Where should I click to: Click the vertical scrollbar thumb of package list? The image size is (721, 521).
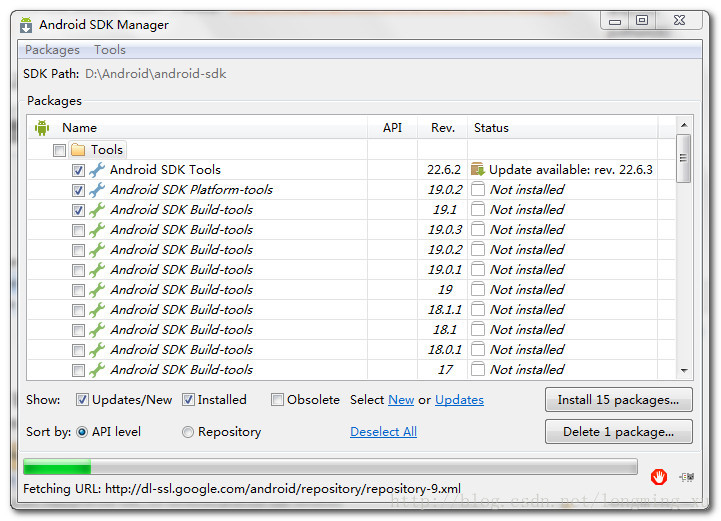(x=684, y=158)
